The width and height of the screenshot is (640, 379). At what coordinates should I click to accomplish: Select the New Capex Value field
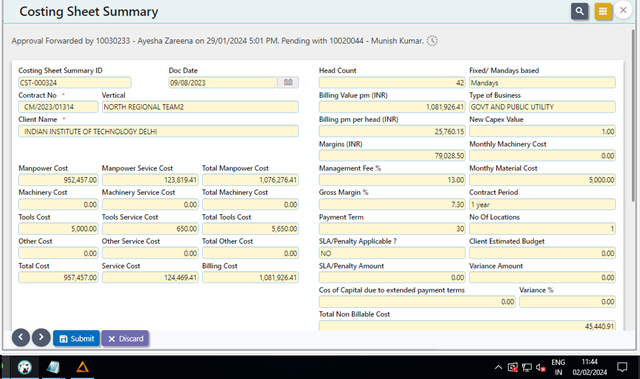click(x=542, y=131)
